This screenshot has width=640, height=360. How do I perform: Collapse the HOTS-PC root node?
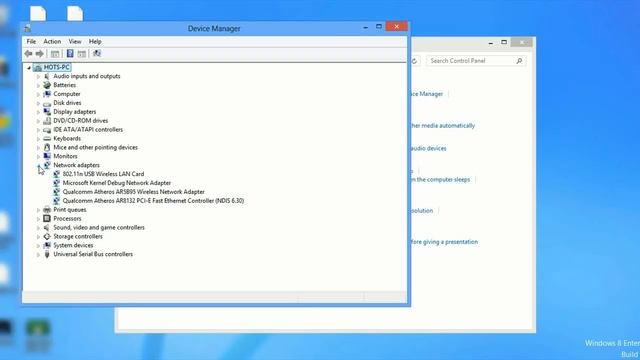pos(29,68)
